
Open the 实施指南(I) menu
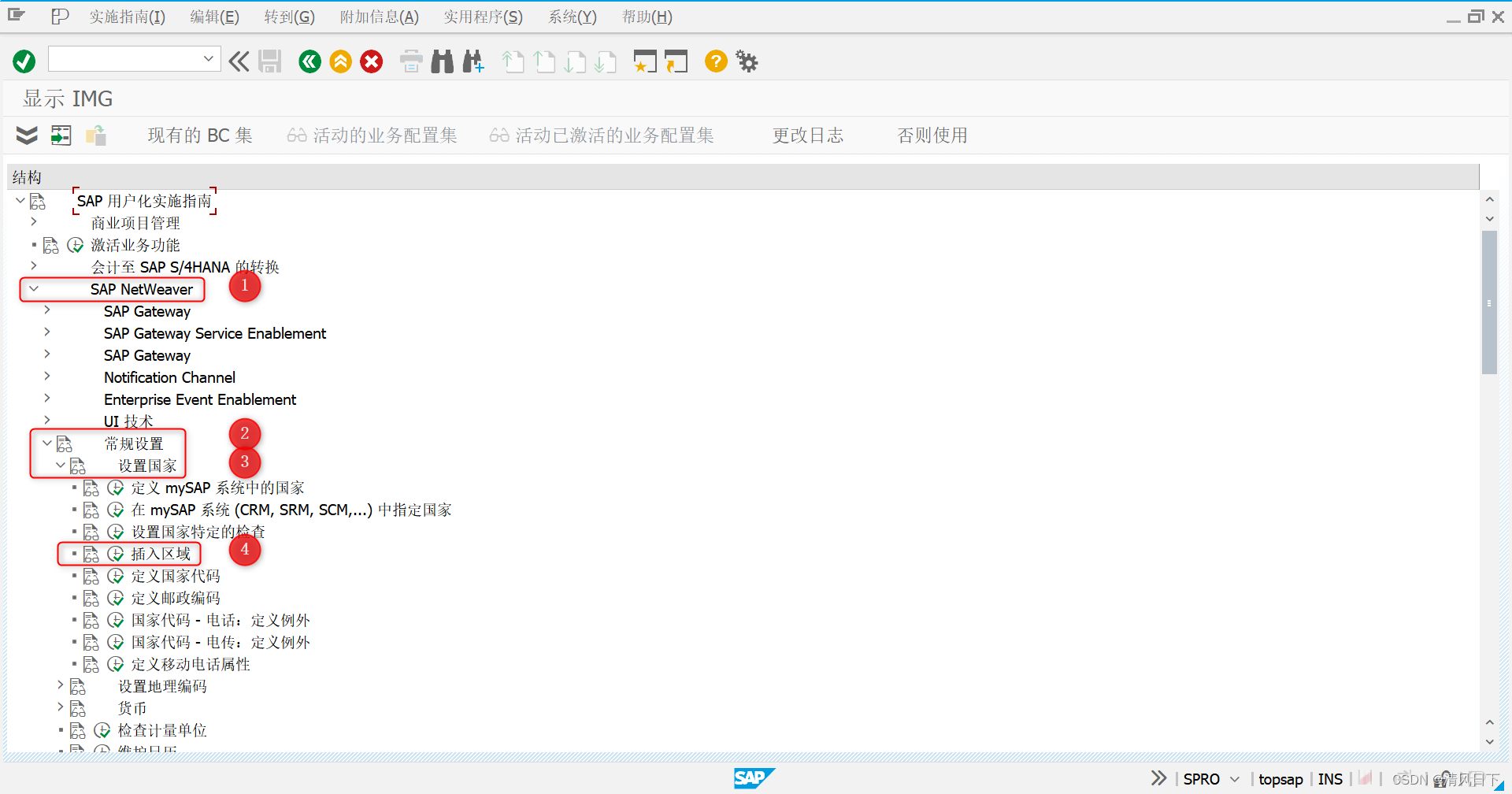point(127,17)
